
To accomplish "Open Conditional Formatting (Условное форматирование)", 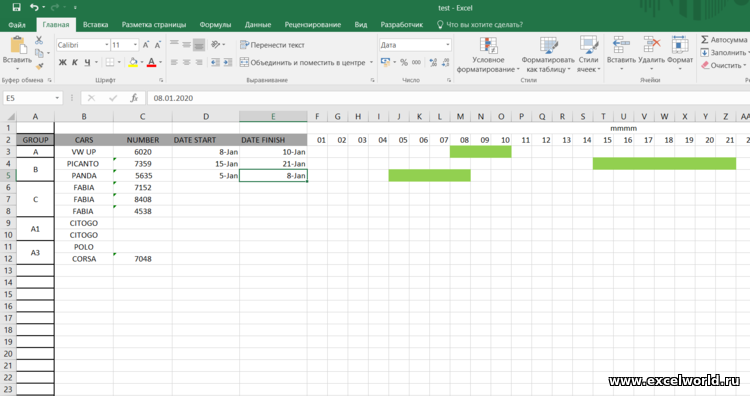I will click(x=488, y=55).
